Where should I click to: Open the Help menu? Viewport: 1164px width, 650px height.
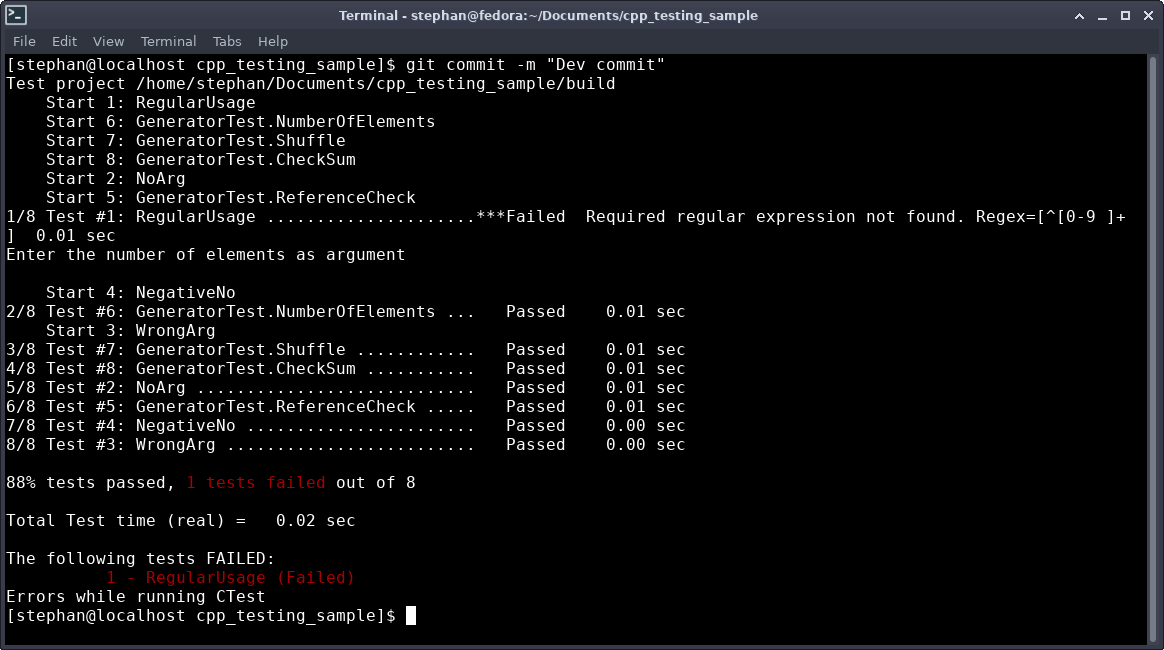(272, 41)
